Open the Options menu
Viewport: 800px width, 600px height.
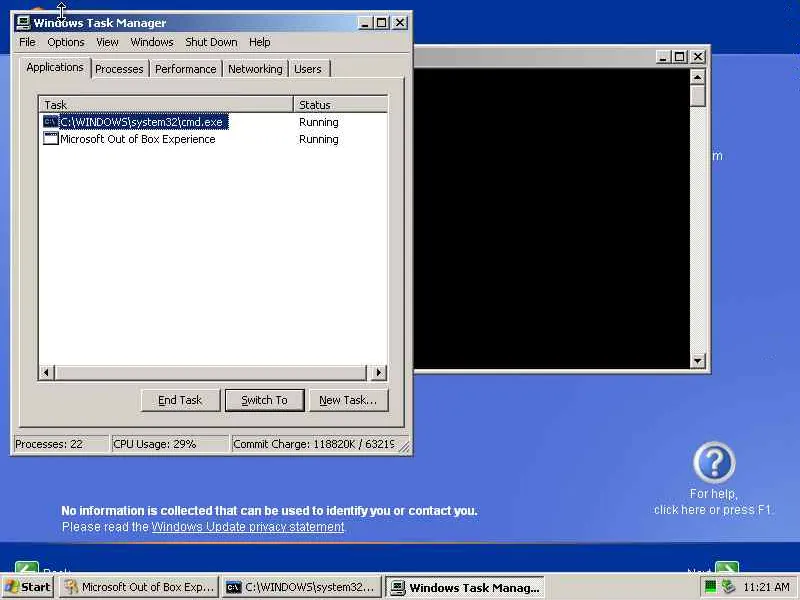click(66, 42)
